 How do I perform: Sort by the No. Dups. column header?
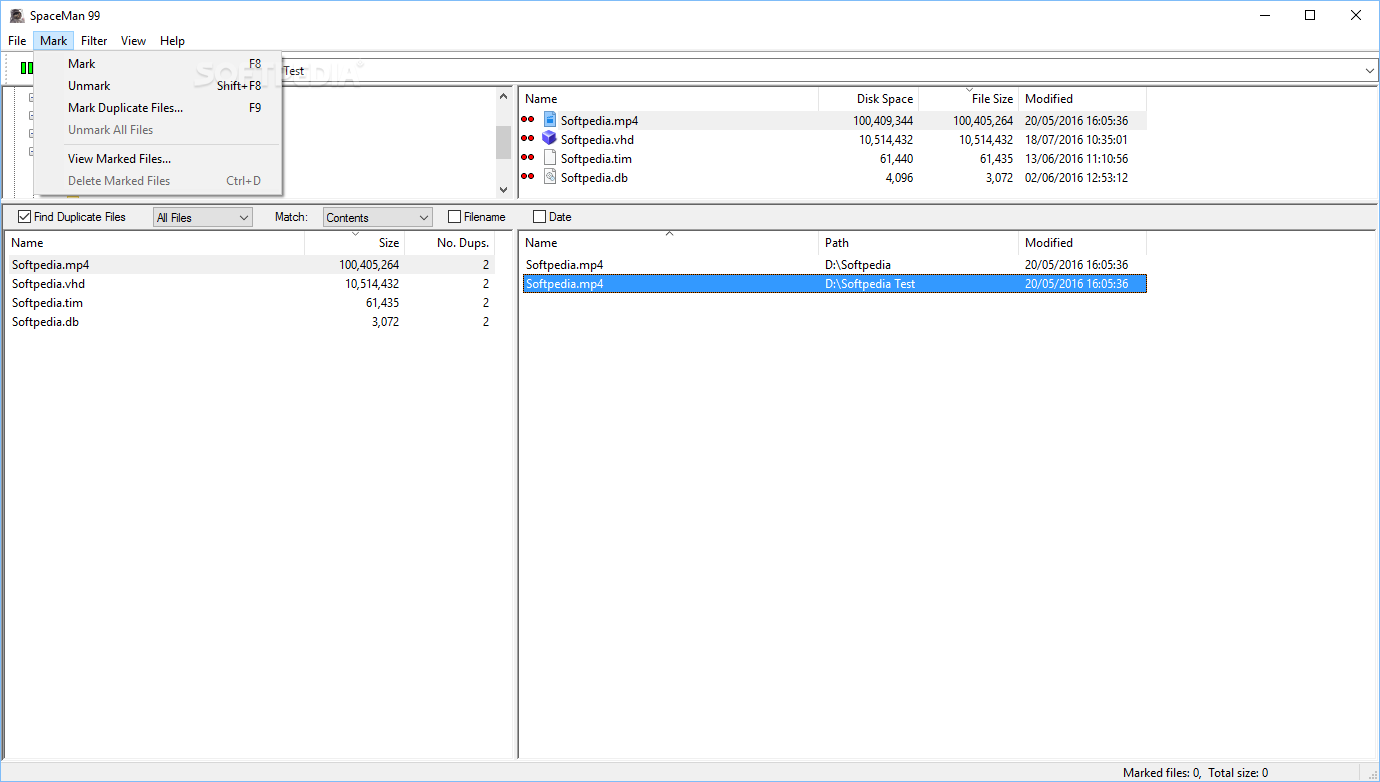449,243
